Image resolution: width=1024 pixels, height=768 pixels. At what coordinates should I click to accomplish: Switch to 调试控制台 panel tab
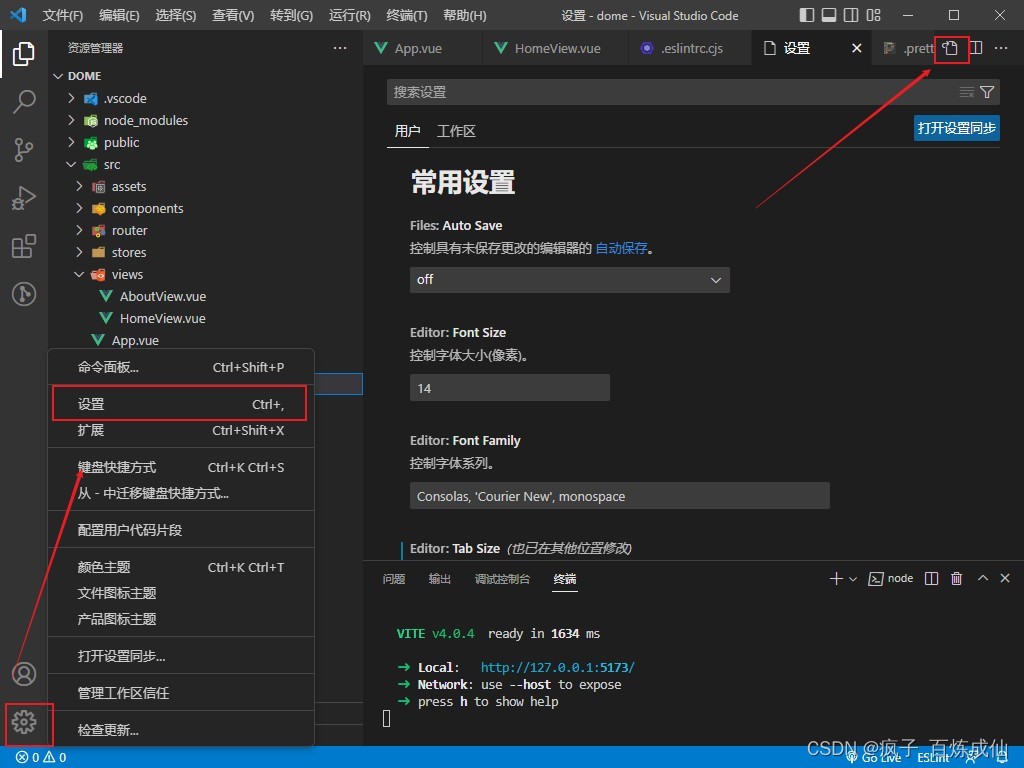(x=502, y=579)
